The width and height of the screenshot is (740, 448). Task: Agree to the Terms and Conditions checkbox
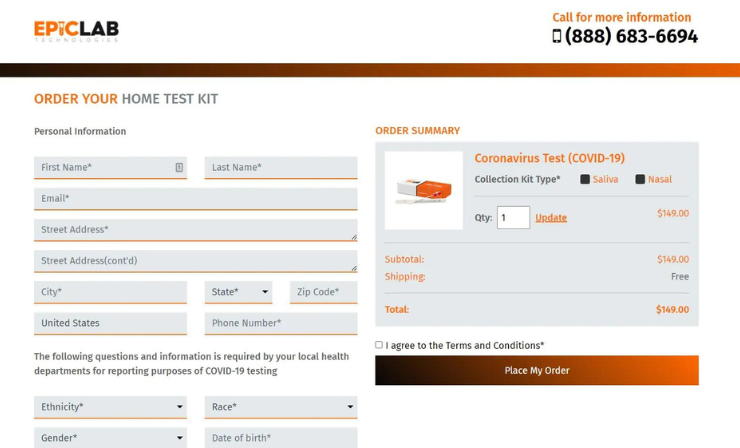point(379,345)
